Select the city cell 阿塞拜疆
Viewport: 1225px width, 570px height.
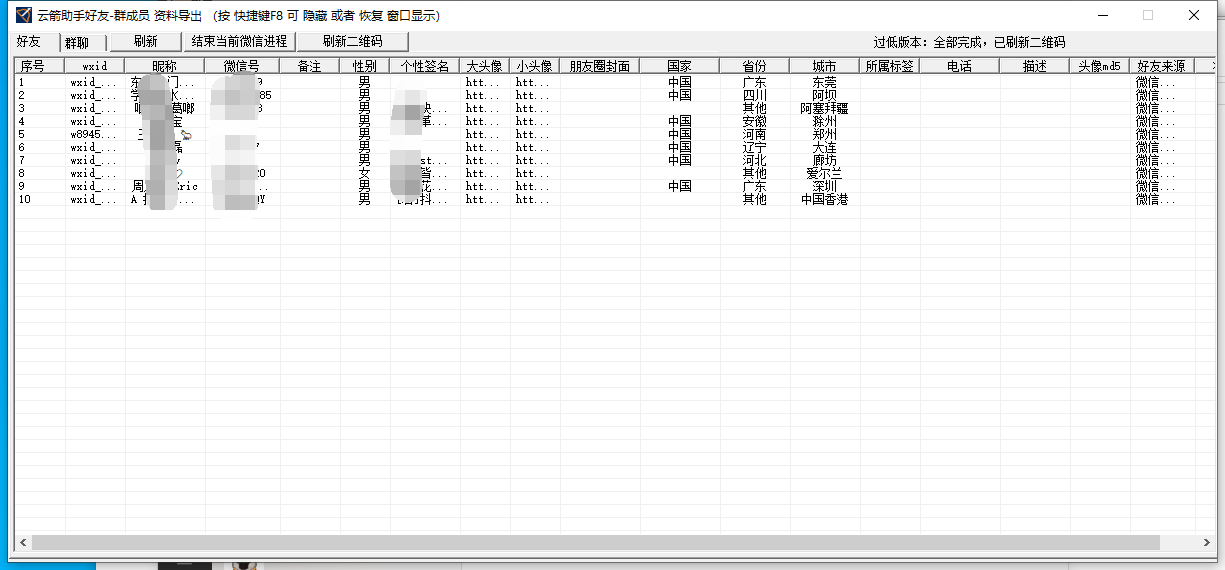coord(825,108)
